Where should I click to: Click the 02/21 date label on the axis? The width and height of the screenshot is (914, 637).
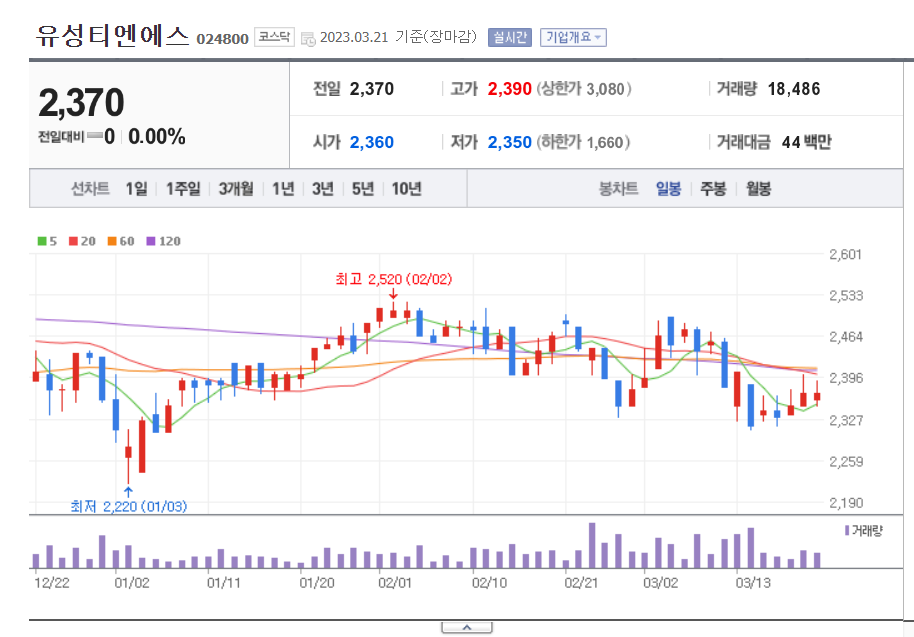[581, 583]
